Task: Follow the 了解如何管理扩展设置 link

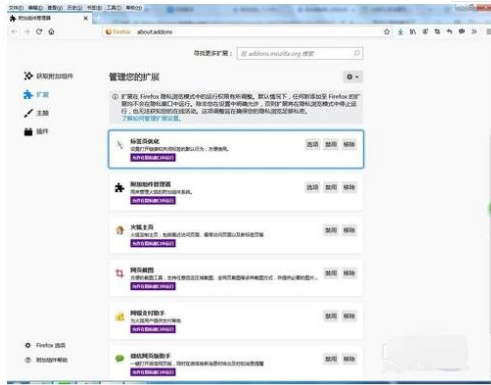Action: 151,118
